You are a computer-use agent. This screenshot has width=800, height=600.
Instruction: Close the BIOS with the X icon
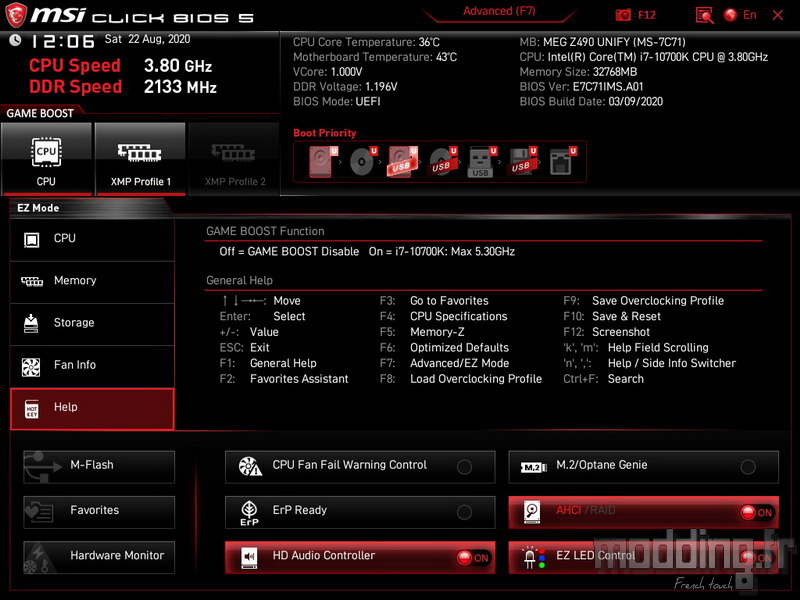(778, 15)
